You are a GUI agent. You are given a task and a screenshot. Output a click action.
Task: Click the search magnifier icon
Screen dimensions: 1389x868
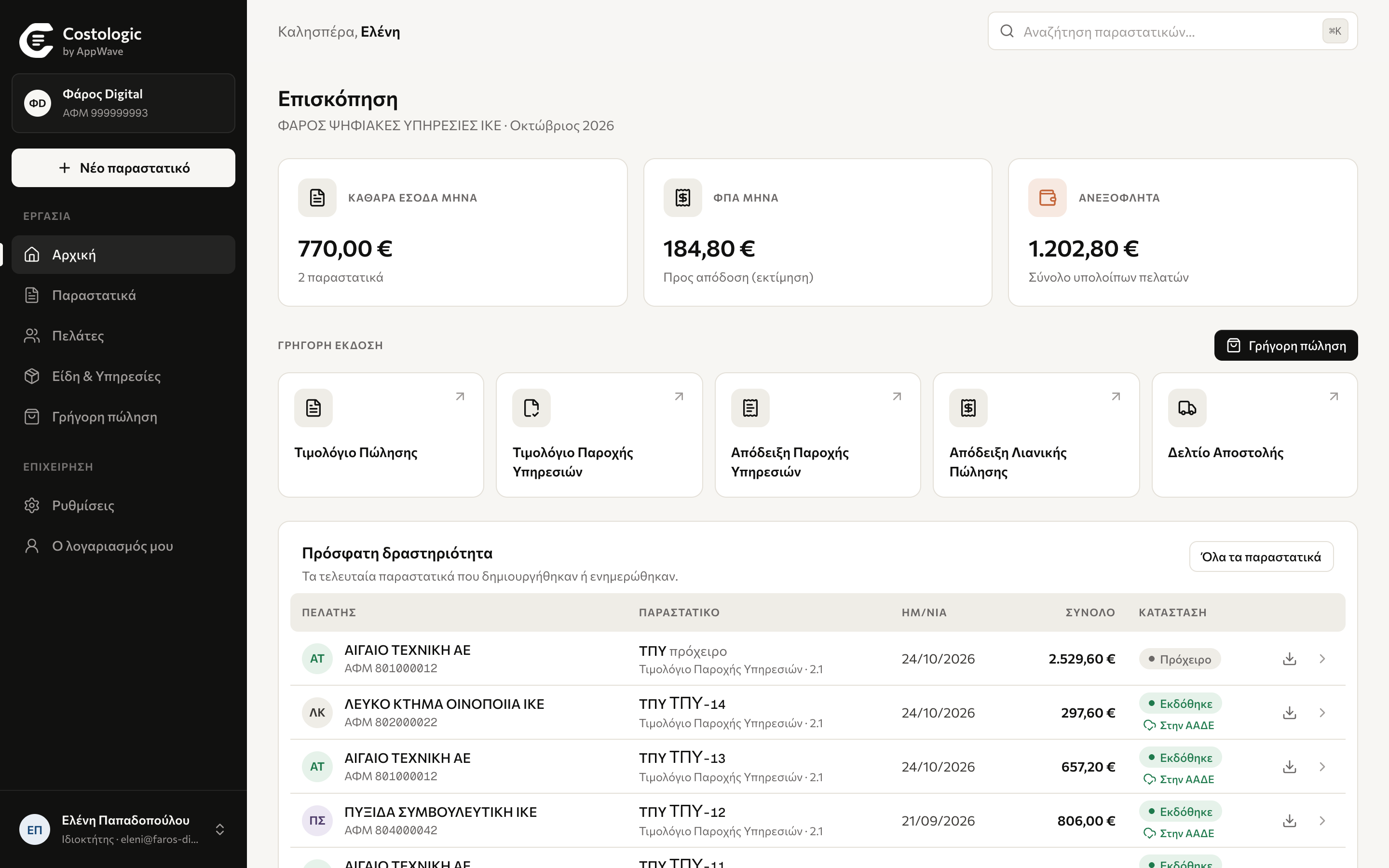pyautogui.click(x=1007, y=31)
